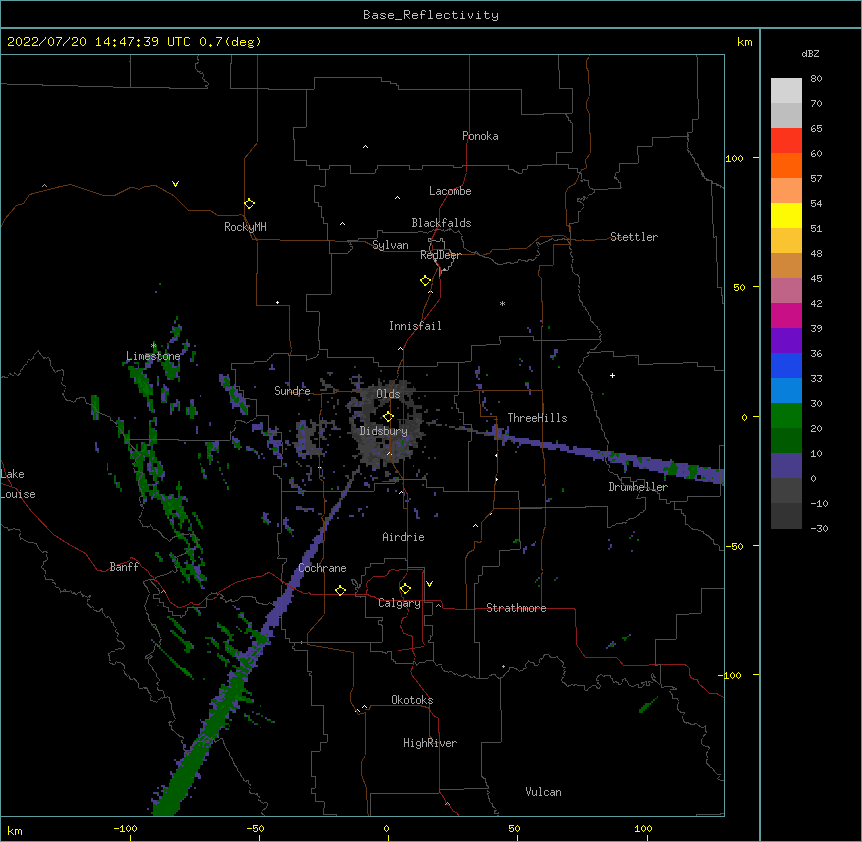The height and width of the screenshot is (842, 862).
Task: Click the Blackfalds label
Action: coord(441,223)
